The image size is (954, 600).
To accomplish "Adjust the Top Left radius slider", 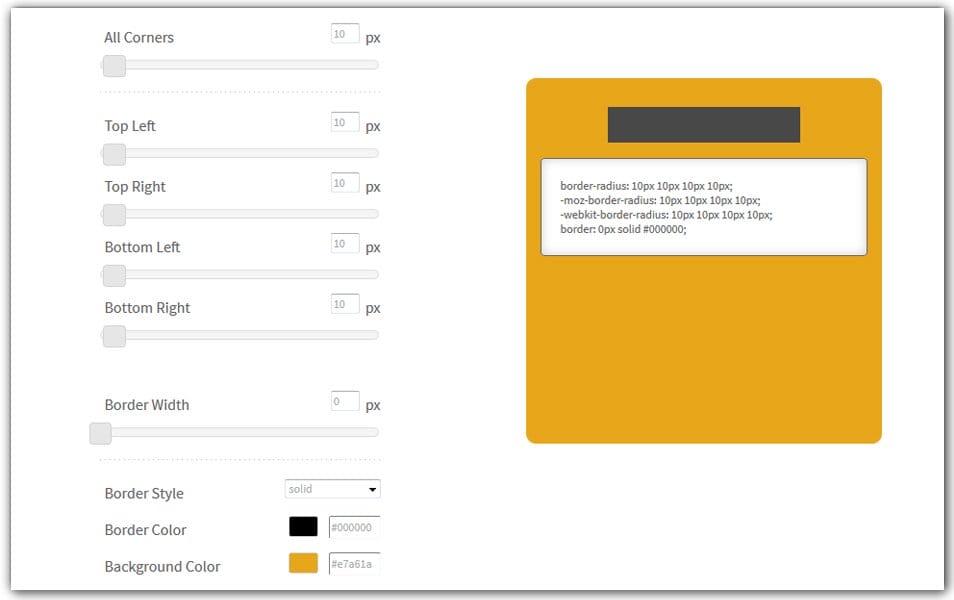I will pyautogui.click(x=113, y=154).
